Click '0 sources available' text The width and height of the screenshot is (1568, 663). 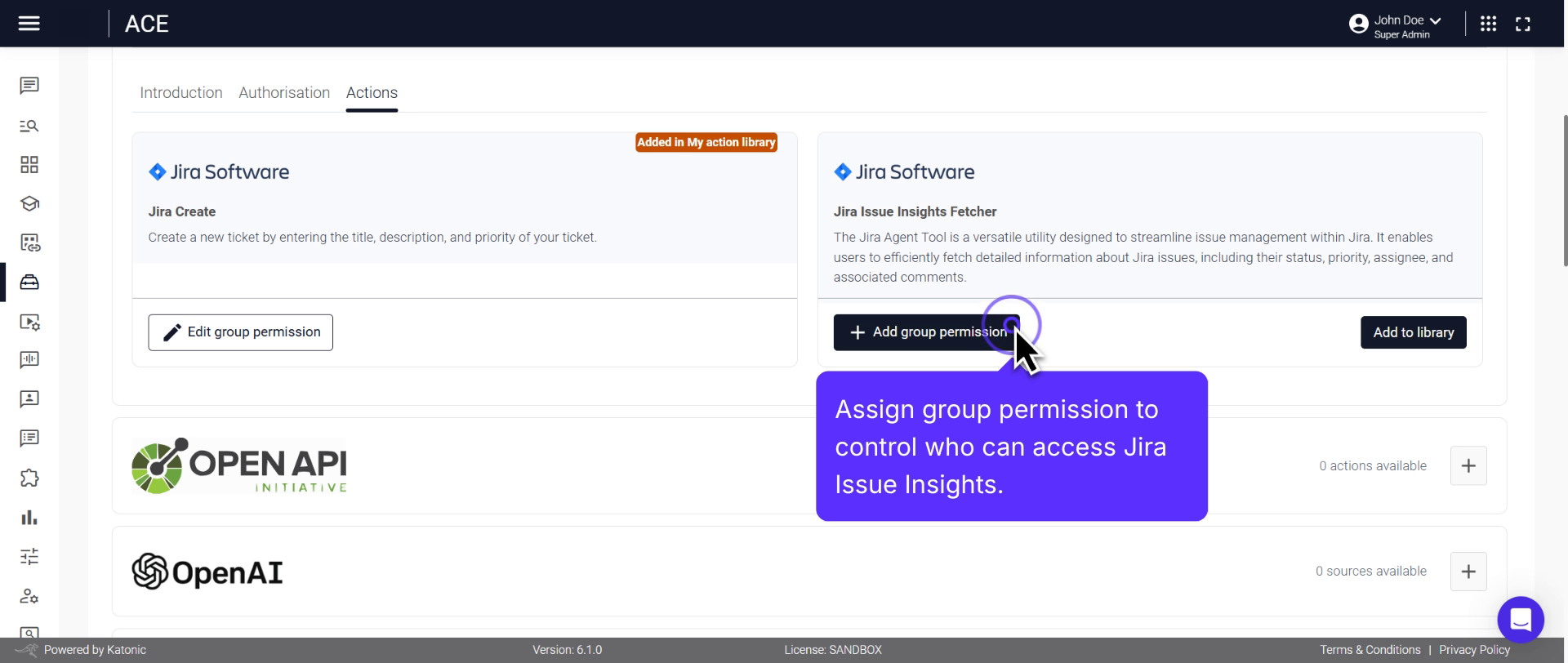coord(1371,571)
